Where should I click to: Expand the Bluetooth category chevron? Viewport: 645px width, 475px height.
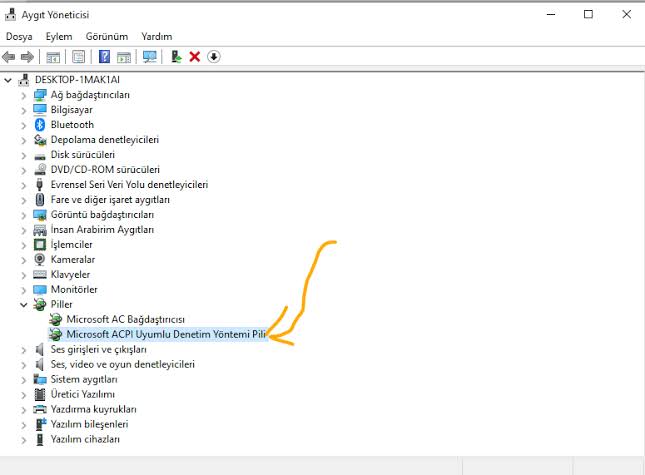pyautogui.click(x=23, y=125)
